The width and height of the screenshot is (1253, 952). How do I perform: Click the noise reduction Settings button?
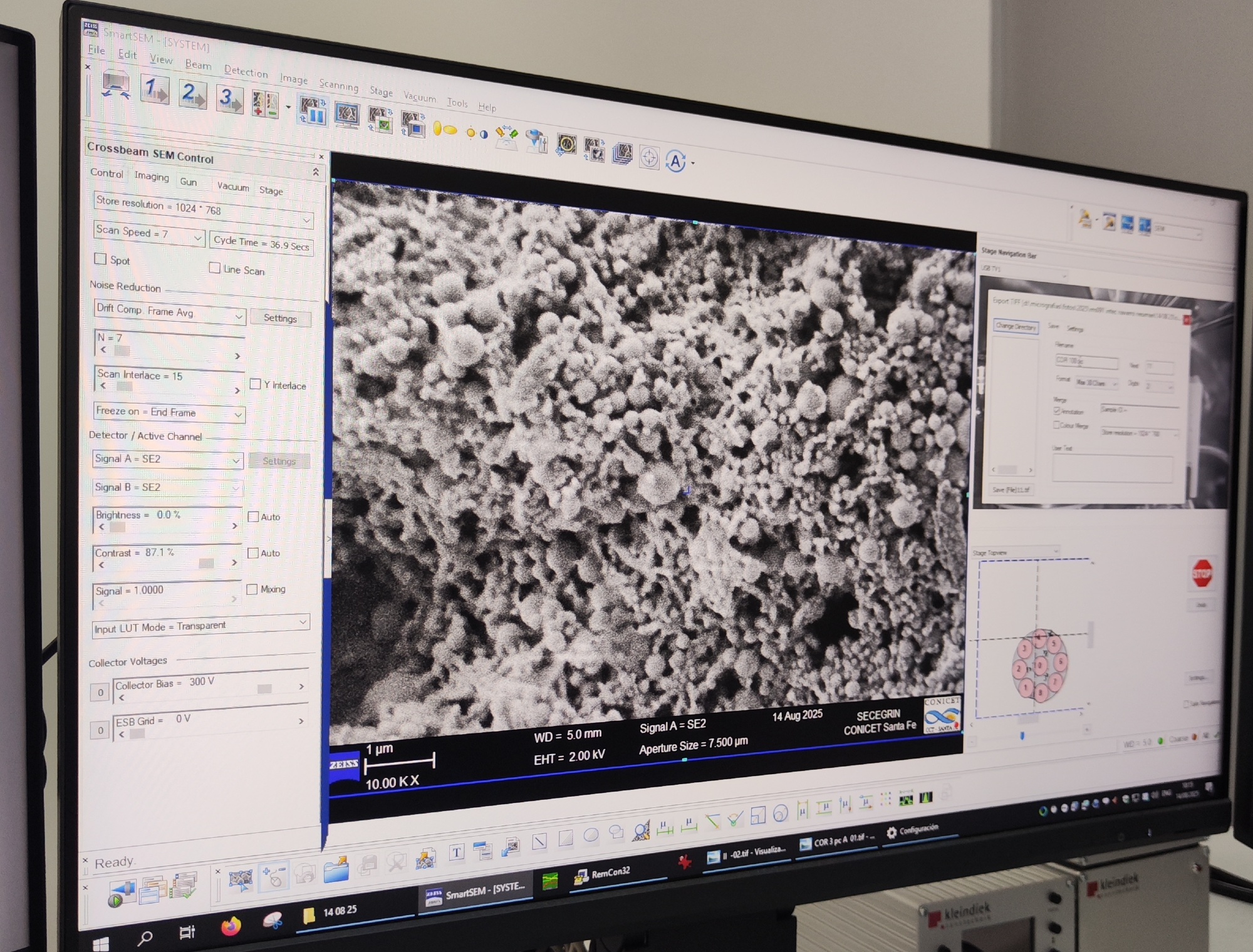tap(280, 318)
